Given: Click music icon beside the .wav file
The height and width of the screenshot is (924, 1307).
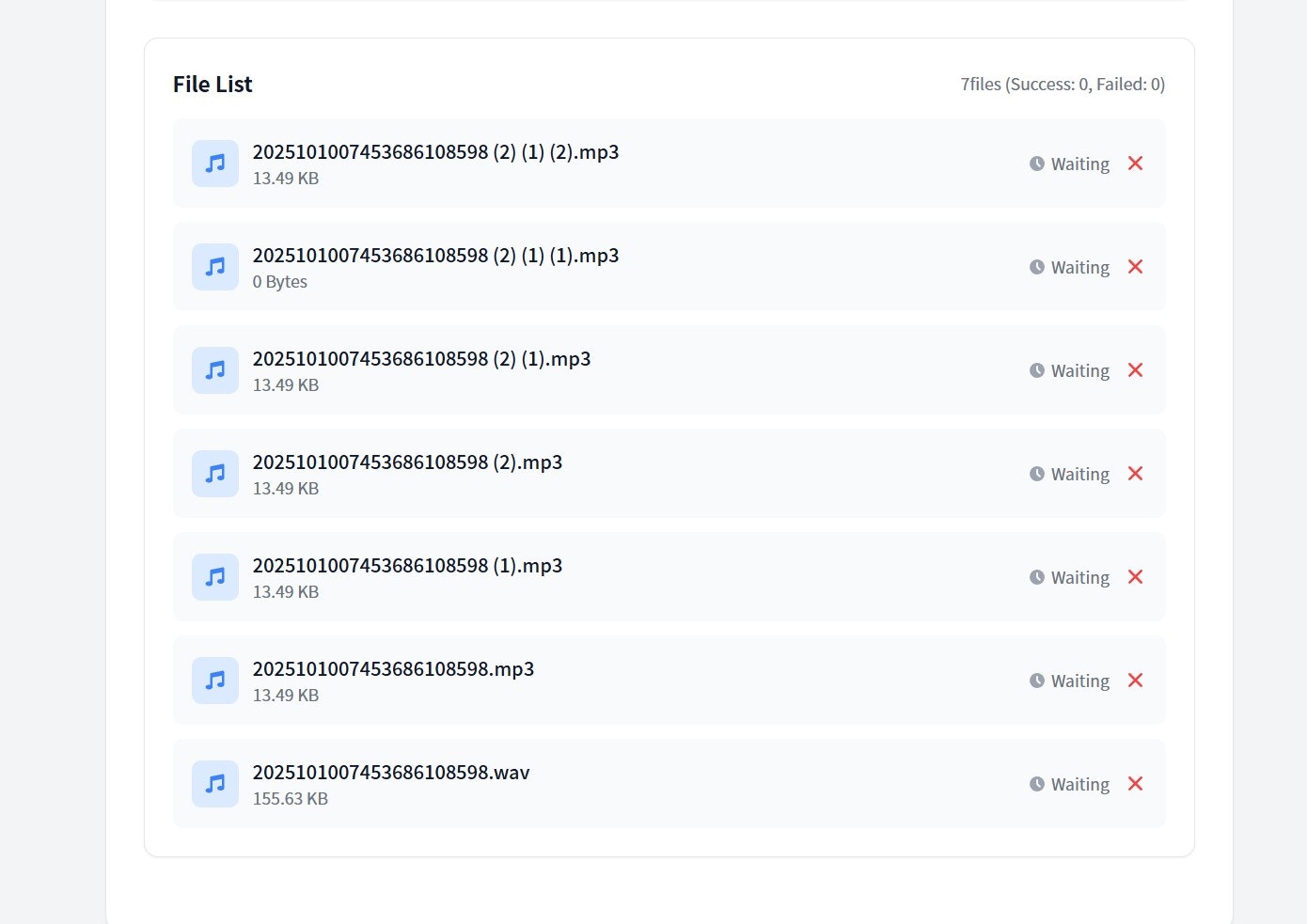Looking at the screenshot, I should coord(215,784).
